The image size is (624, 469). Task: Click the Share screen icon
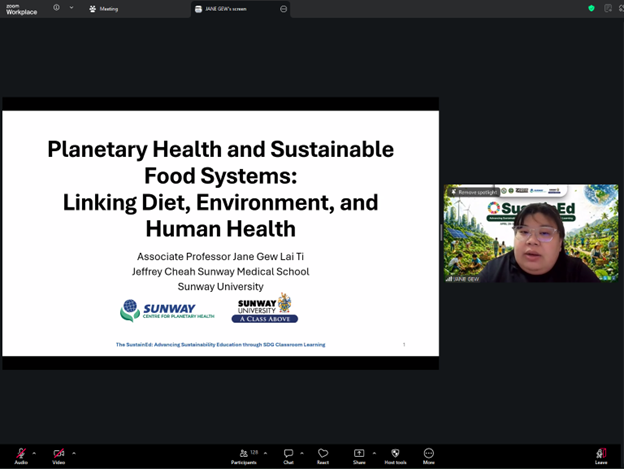[359, 454]
